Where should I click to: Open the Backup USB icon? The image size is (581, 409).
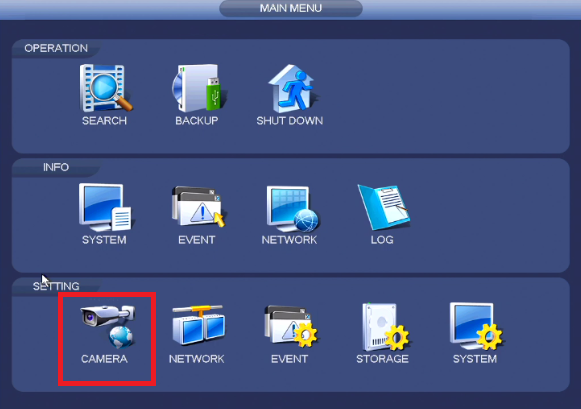[x=197, y=88]
